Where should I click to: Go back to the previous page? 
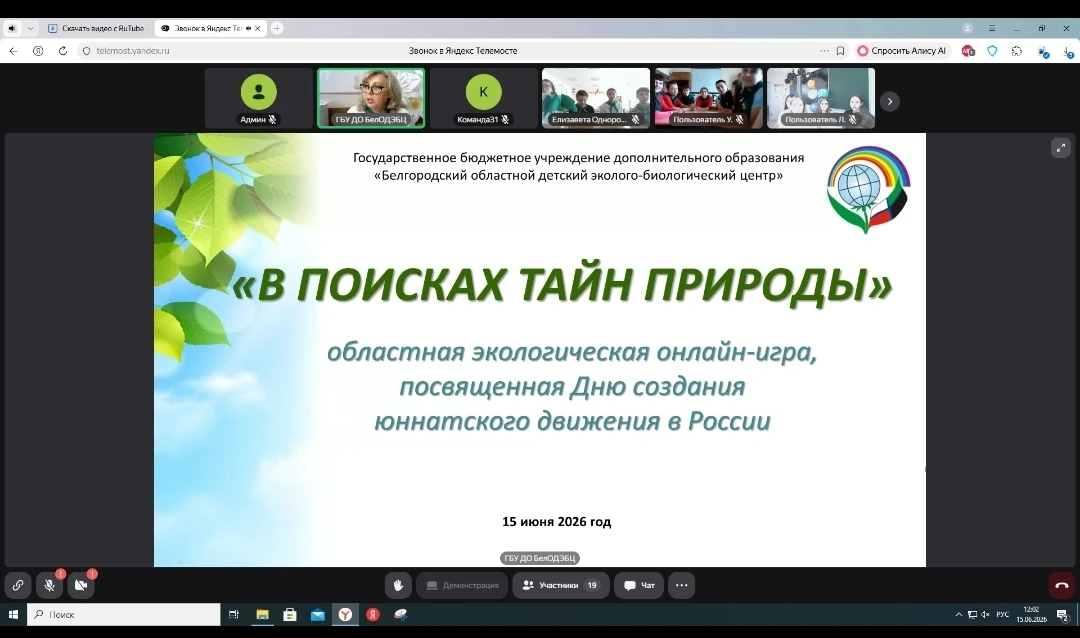(x=13, y=51)
